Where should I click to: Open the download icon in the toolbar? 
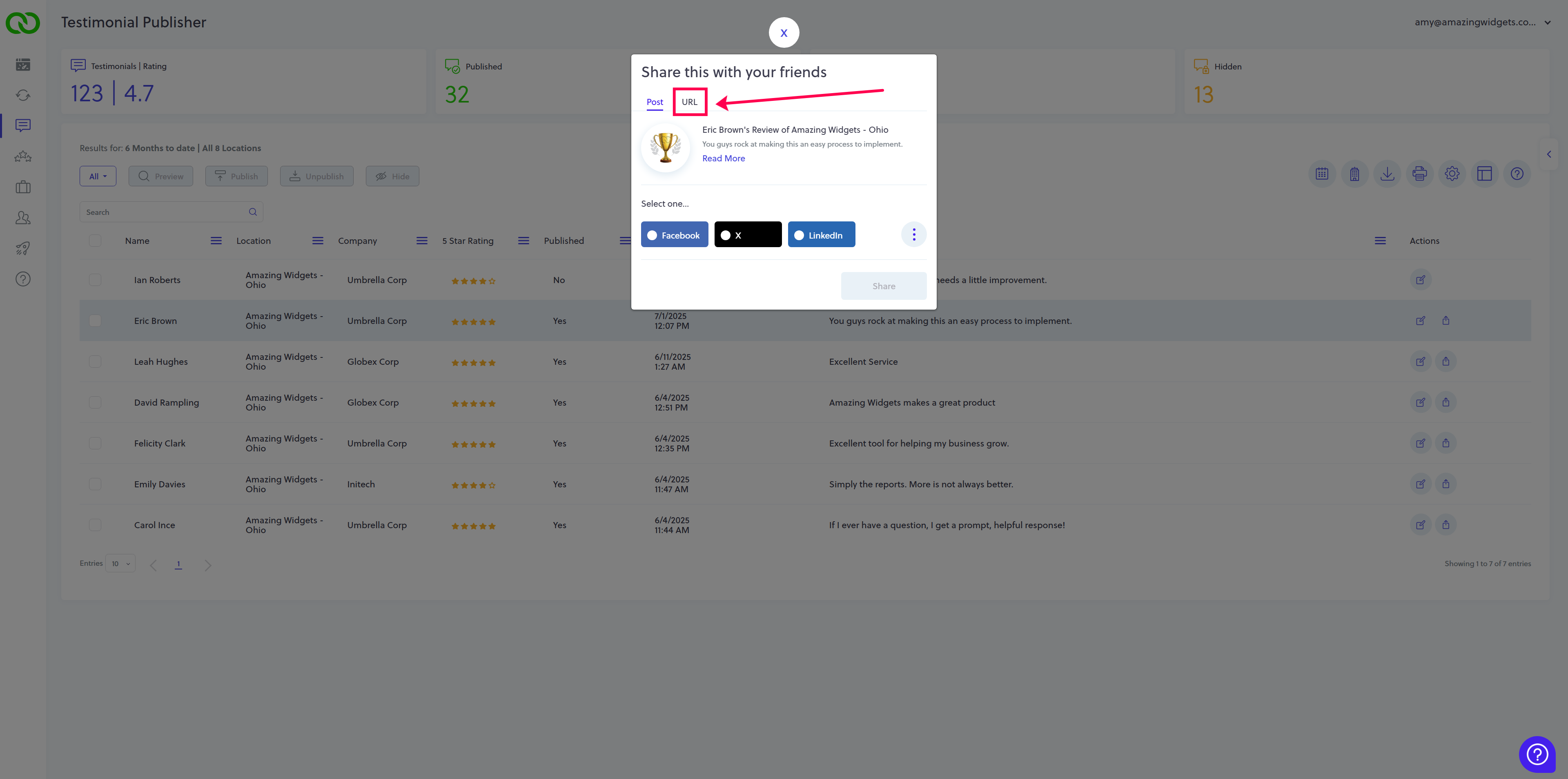(x=1387, y=174)
